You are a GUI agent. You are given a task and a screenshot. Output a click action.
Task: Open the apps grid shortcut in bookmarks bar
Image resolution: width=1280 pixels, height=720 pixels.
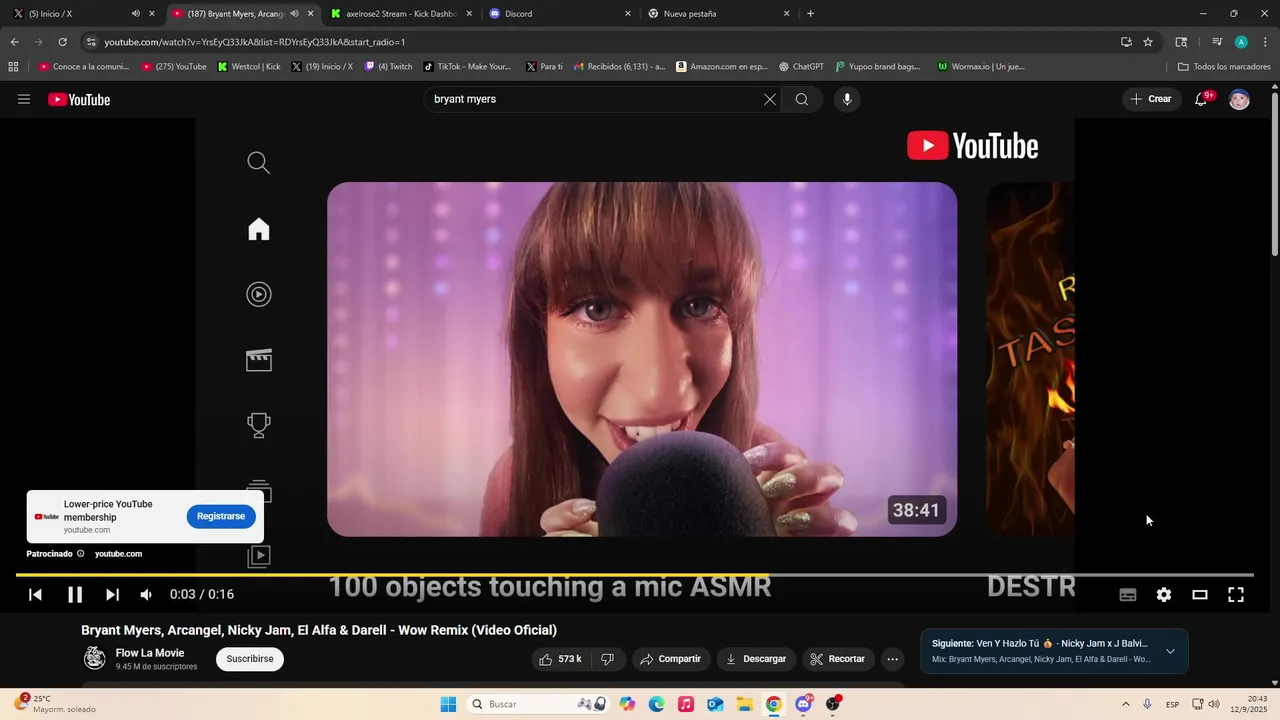pyautogui.click(x=13, y=67)
